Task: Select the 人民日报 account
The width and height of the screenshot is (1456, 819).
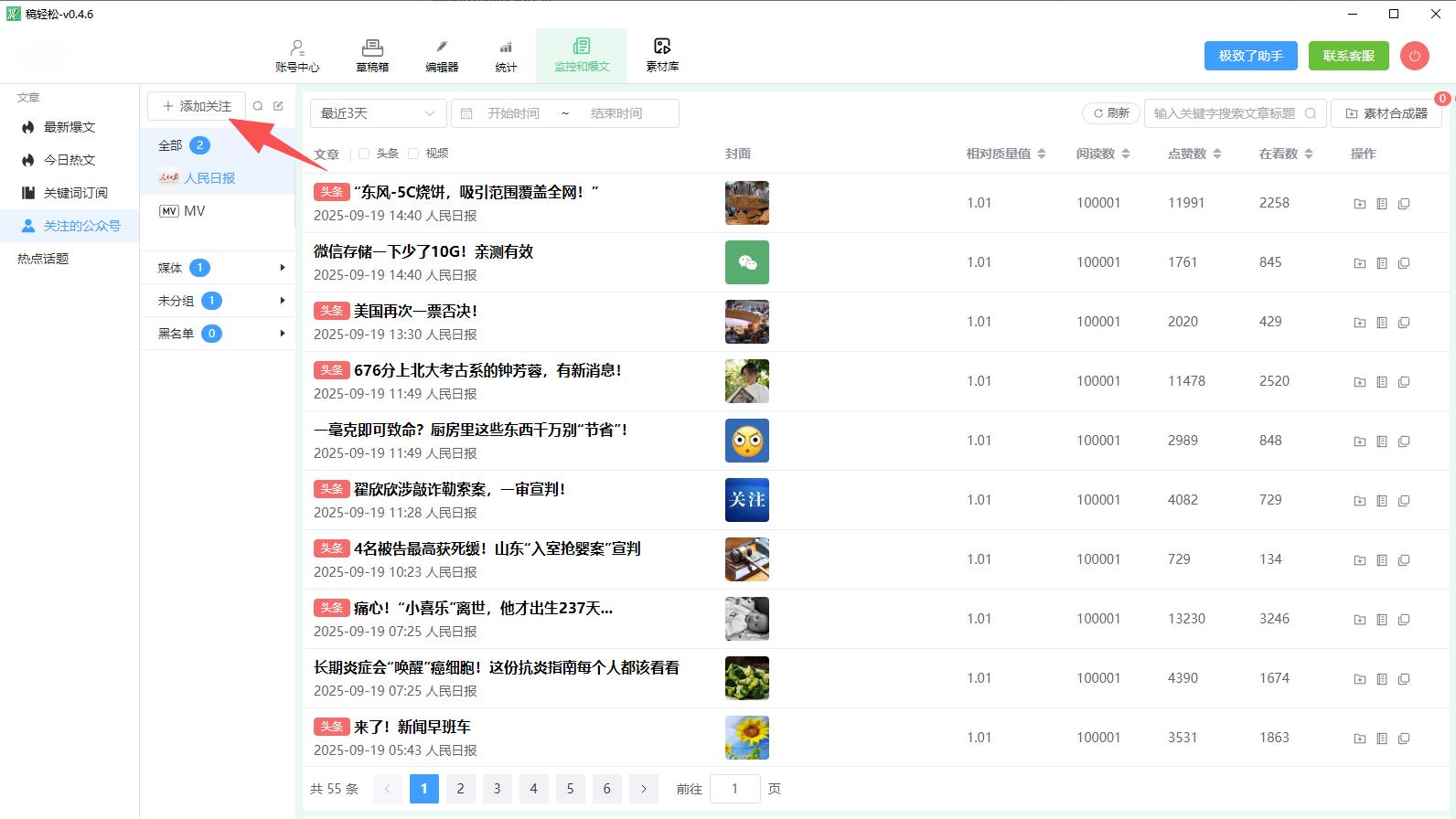Action: tap(217, 178)
